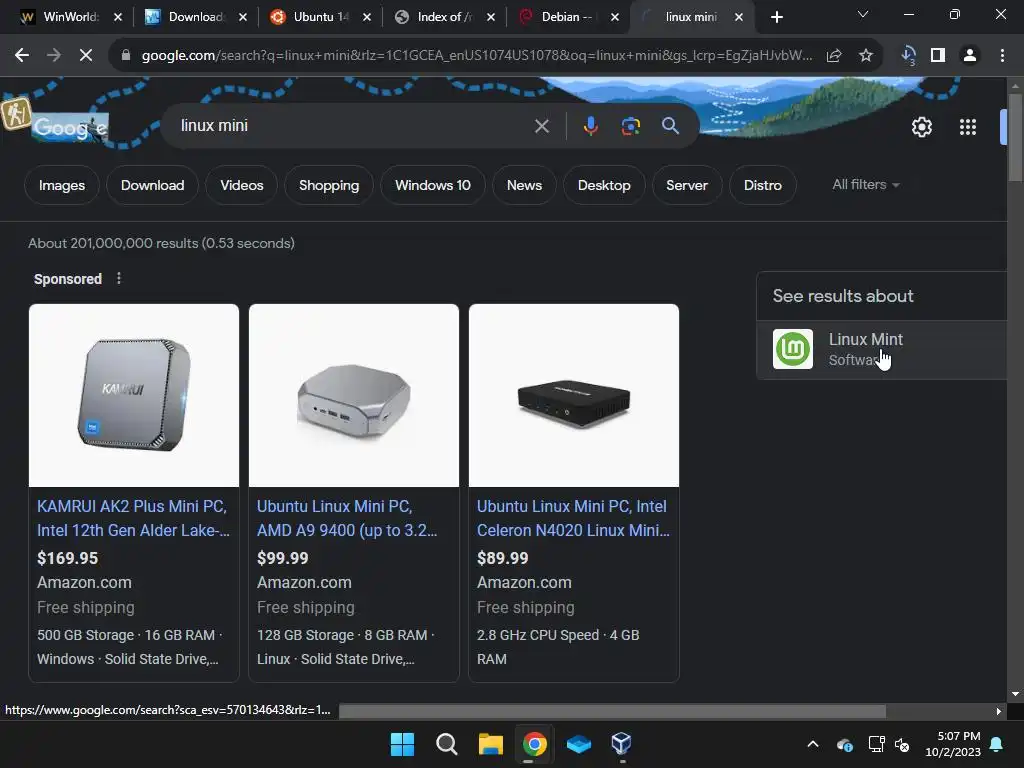The height and width of the screenshot is (768, 1024).
Task: Click the $169.95 price text
Action: pos(67,558)
